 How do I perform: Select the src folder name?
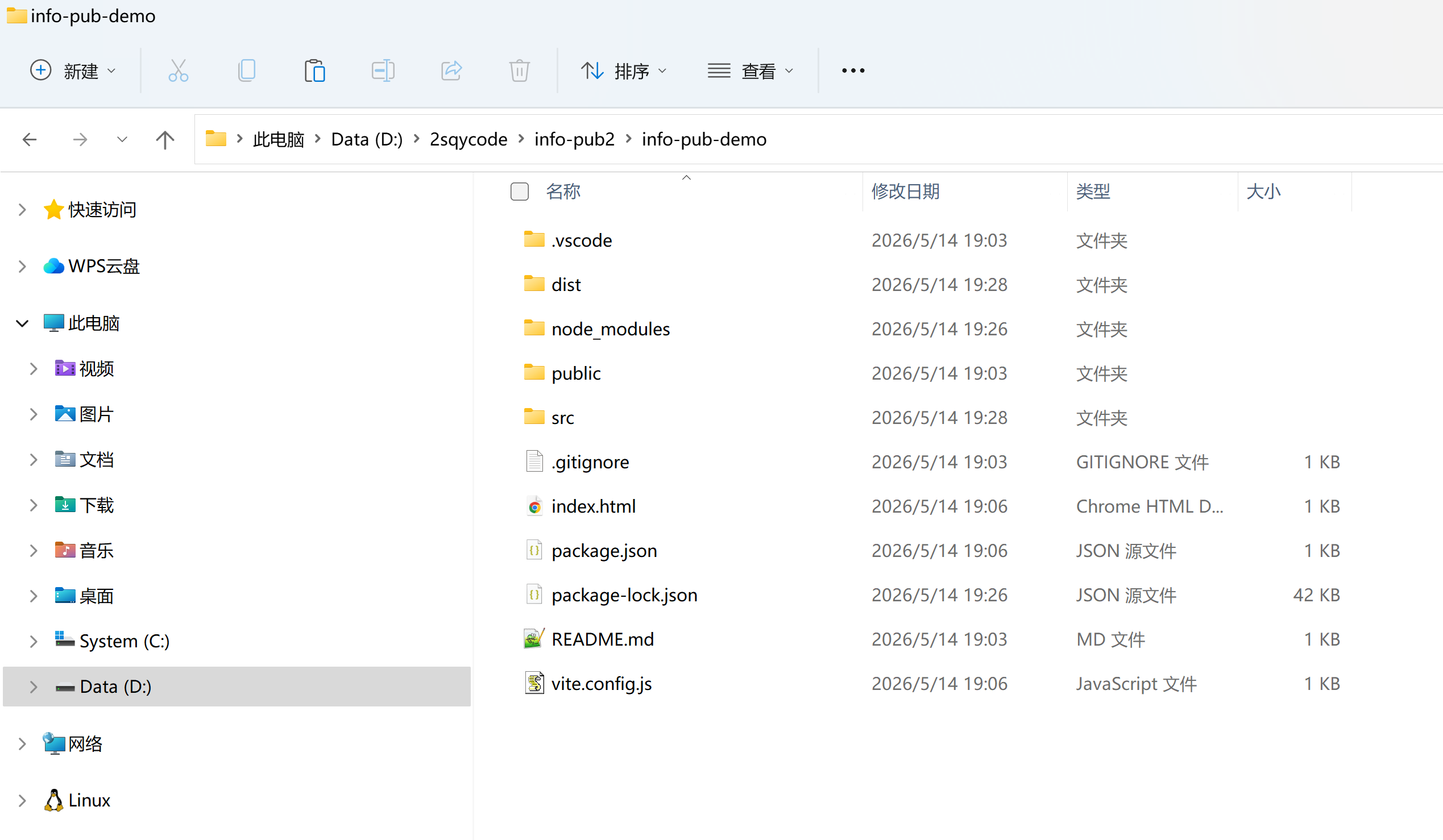coord(562,418)
